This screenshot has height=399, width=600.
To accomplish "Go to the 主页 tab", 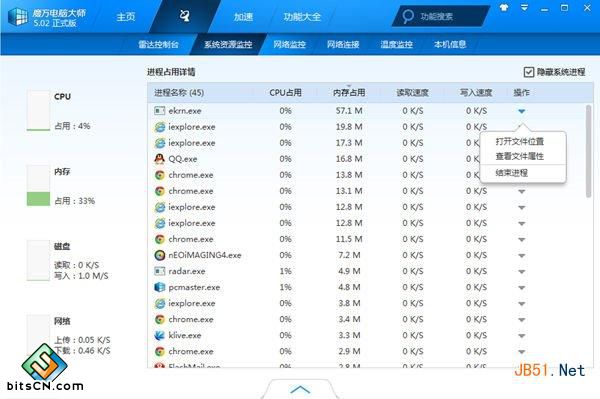I will 126,17.
